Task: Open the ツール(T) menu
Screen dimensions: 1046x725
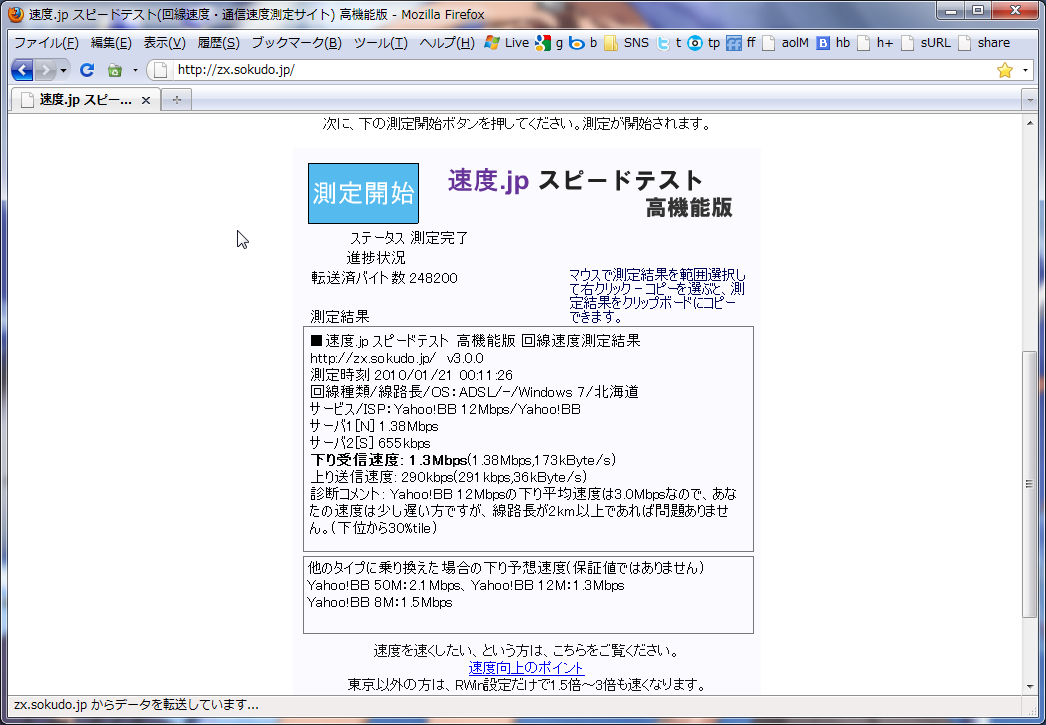Action: tap(380, 43)
